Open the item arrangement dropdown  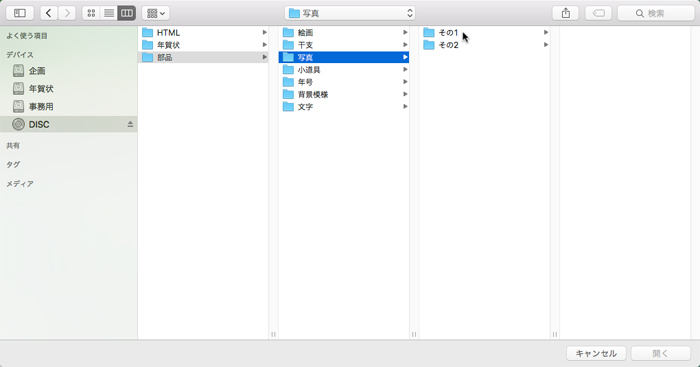(156, 13)
